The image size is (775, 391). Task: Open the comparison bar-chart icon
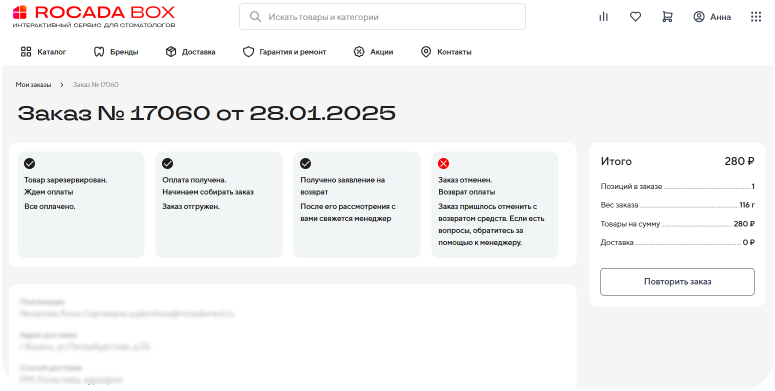coord(603,17)
